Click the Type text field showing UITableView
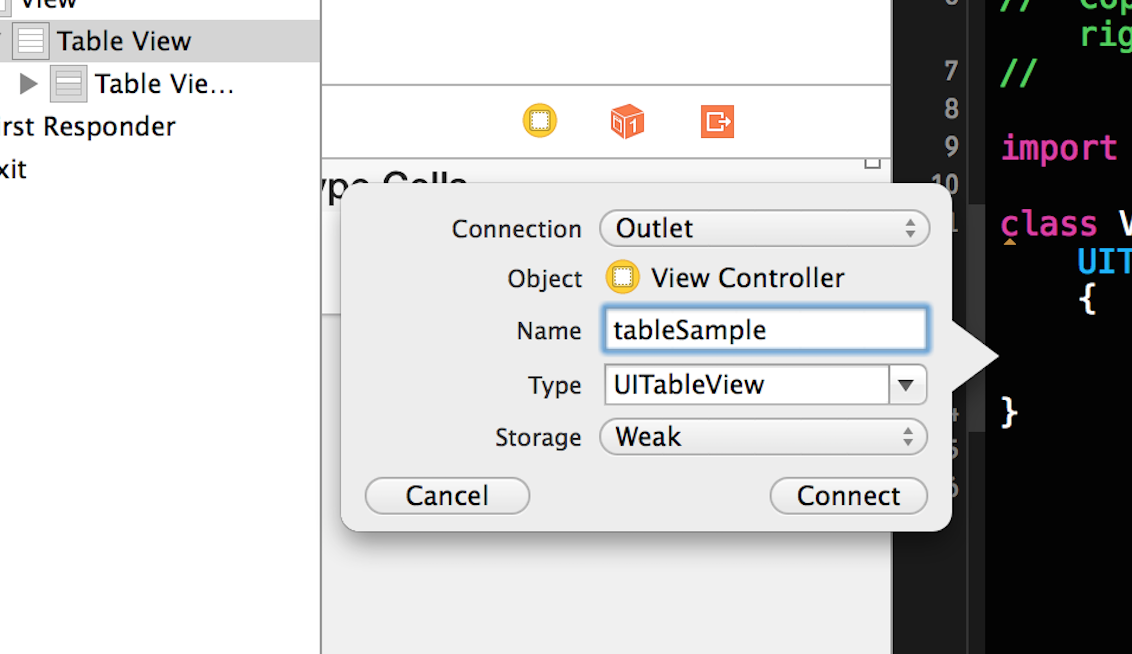Image resolution: width=1132 pixels, height=654 pixels. pos(746,385)
